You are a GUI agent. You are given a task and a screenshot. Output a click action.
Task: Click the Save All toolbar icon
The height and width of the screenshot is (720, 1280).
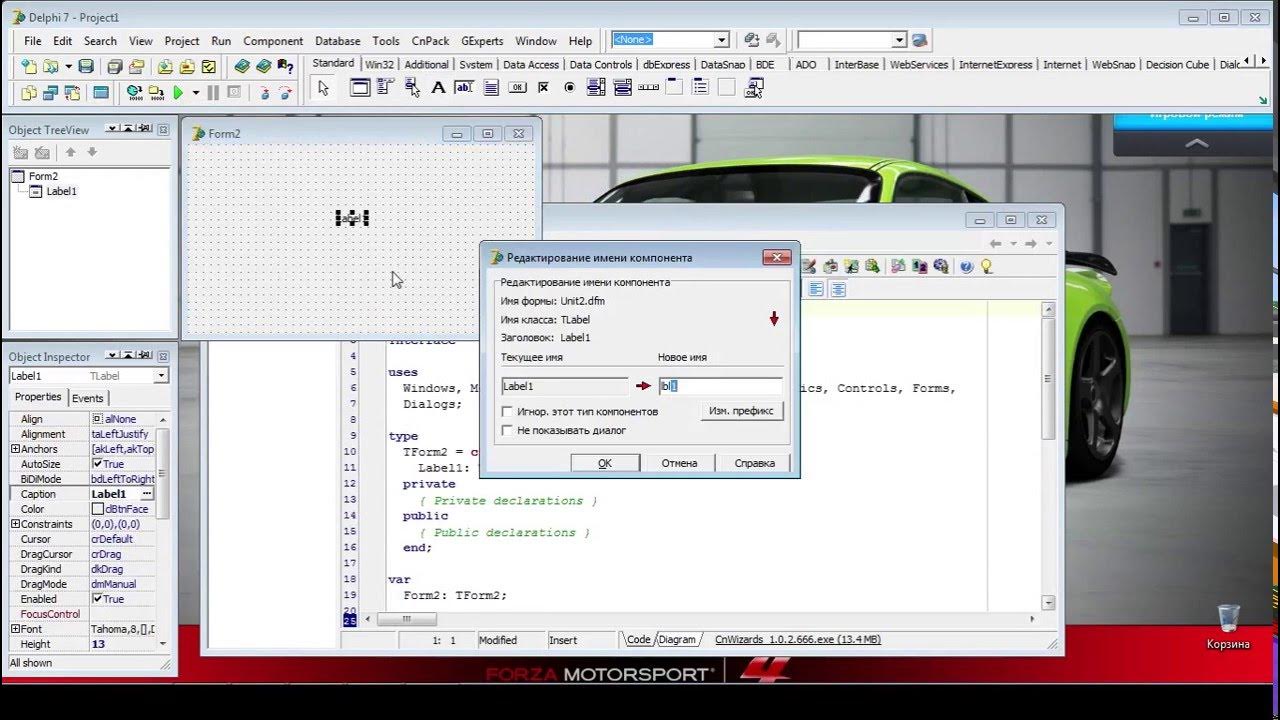pos(115,67)
